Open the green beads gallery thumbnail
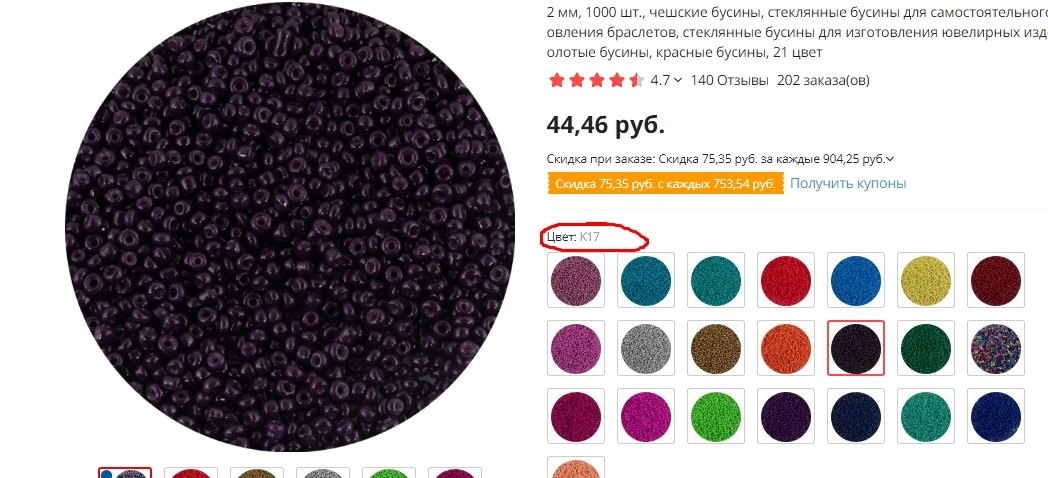The width and height of the screenshot is (1048, 478). [388, 473]
